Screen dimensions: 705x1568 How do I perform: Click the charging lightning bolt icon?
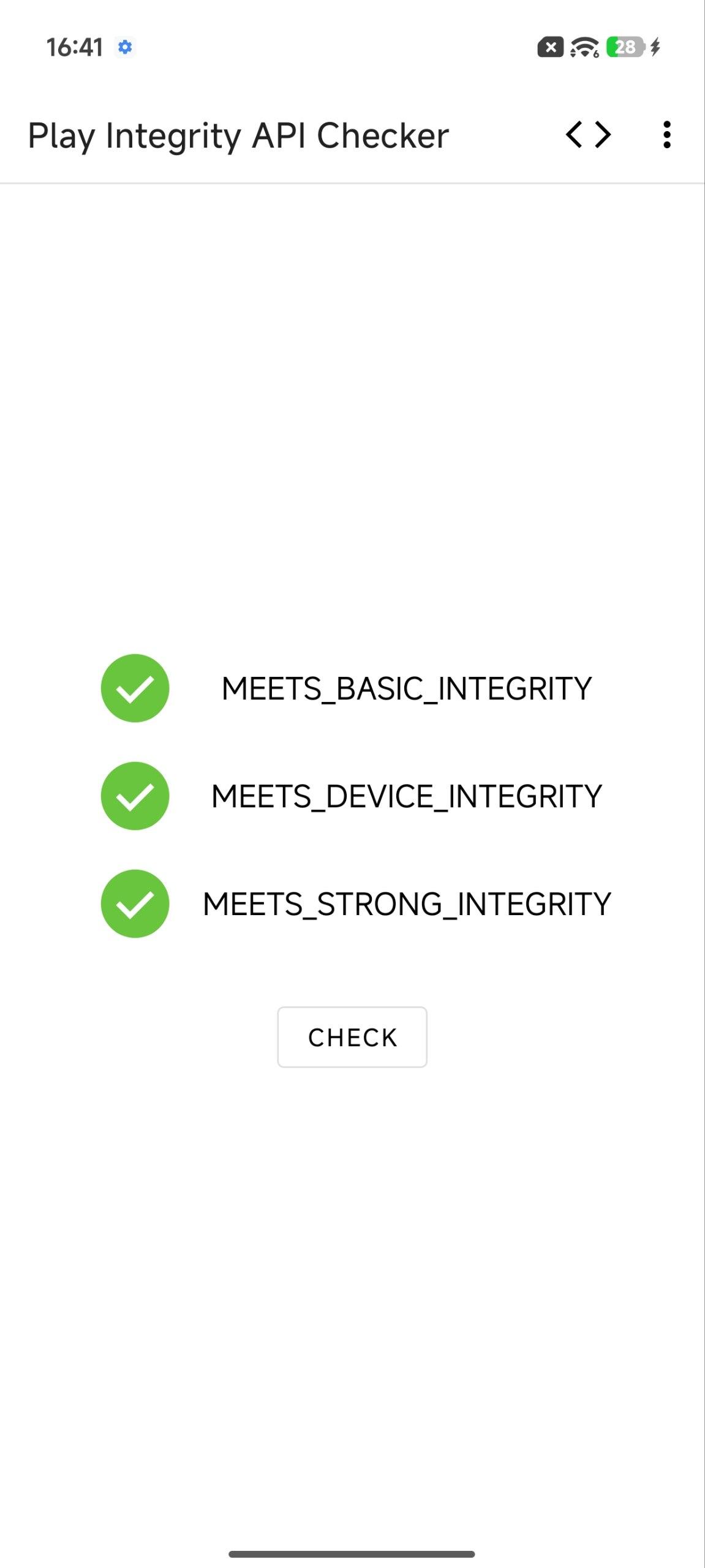tap(655, 47)
